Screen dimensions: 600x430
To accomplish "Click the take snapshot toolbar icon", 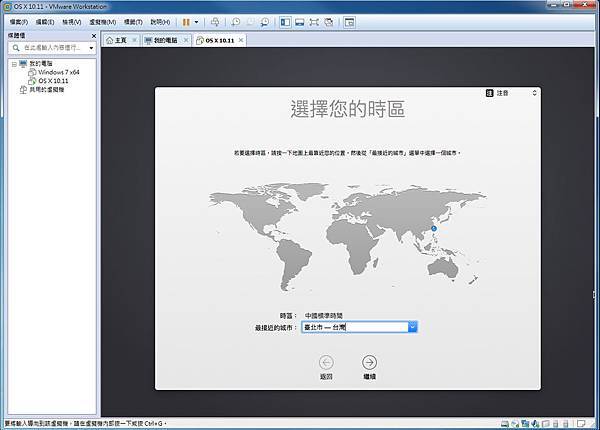I will [235, 21].
